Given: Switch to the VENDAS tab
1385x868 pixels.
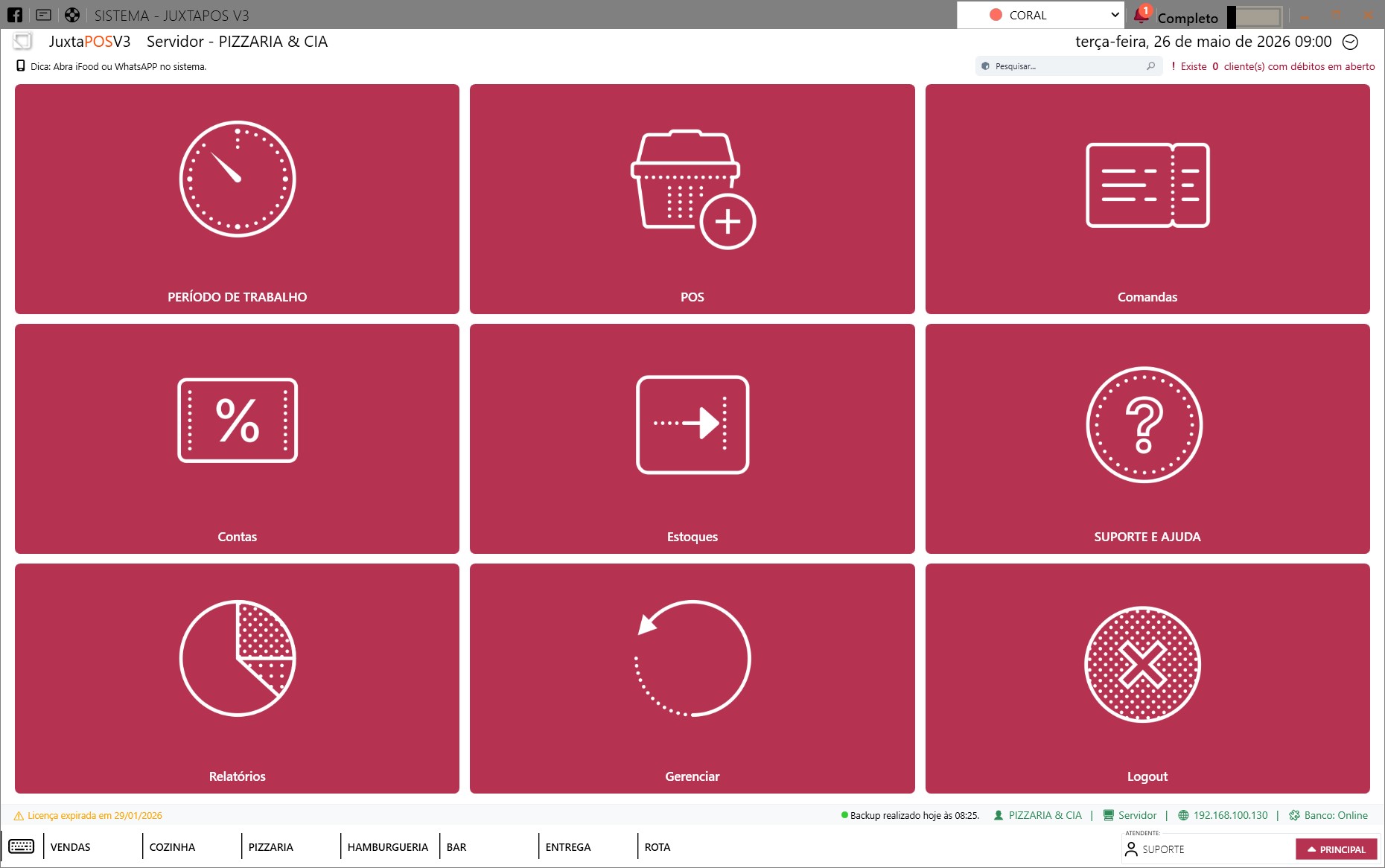Looking at the screenshot, I should click(92, 847).
